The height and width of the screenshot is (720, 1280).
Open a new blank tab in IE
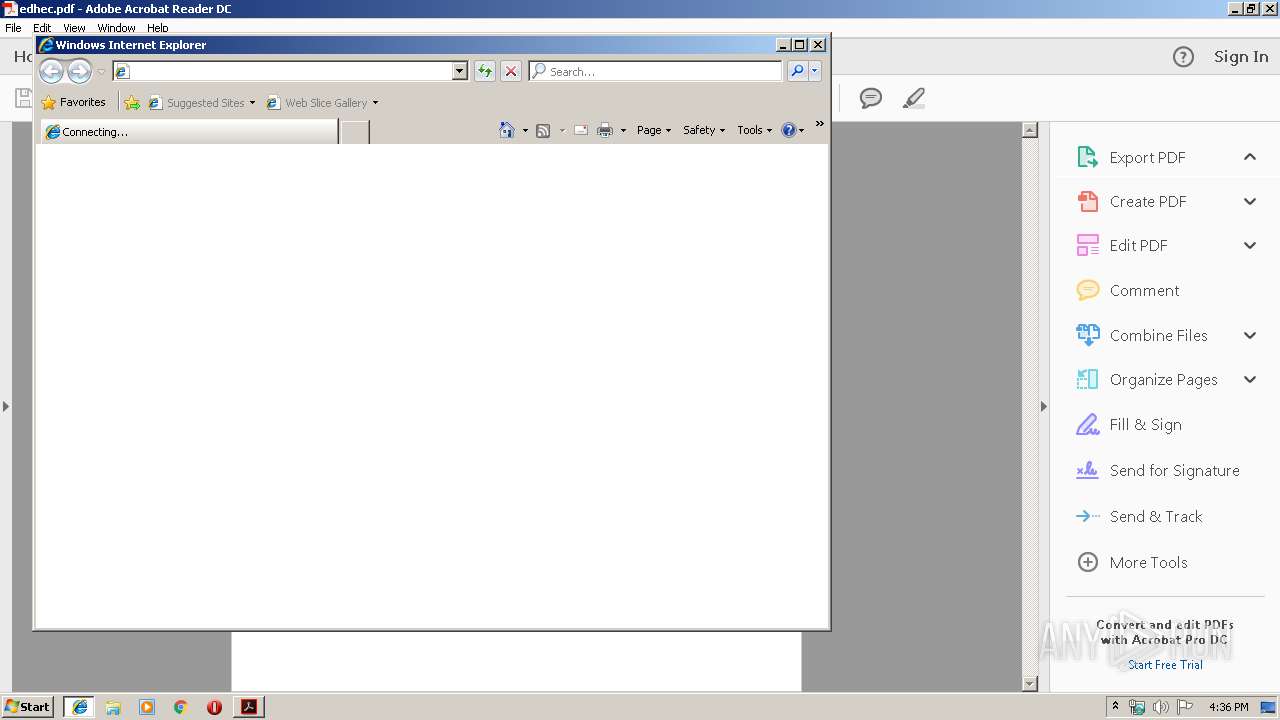355,132
